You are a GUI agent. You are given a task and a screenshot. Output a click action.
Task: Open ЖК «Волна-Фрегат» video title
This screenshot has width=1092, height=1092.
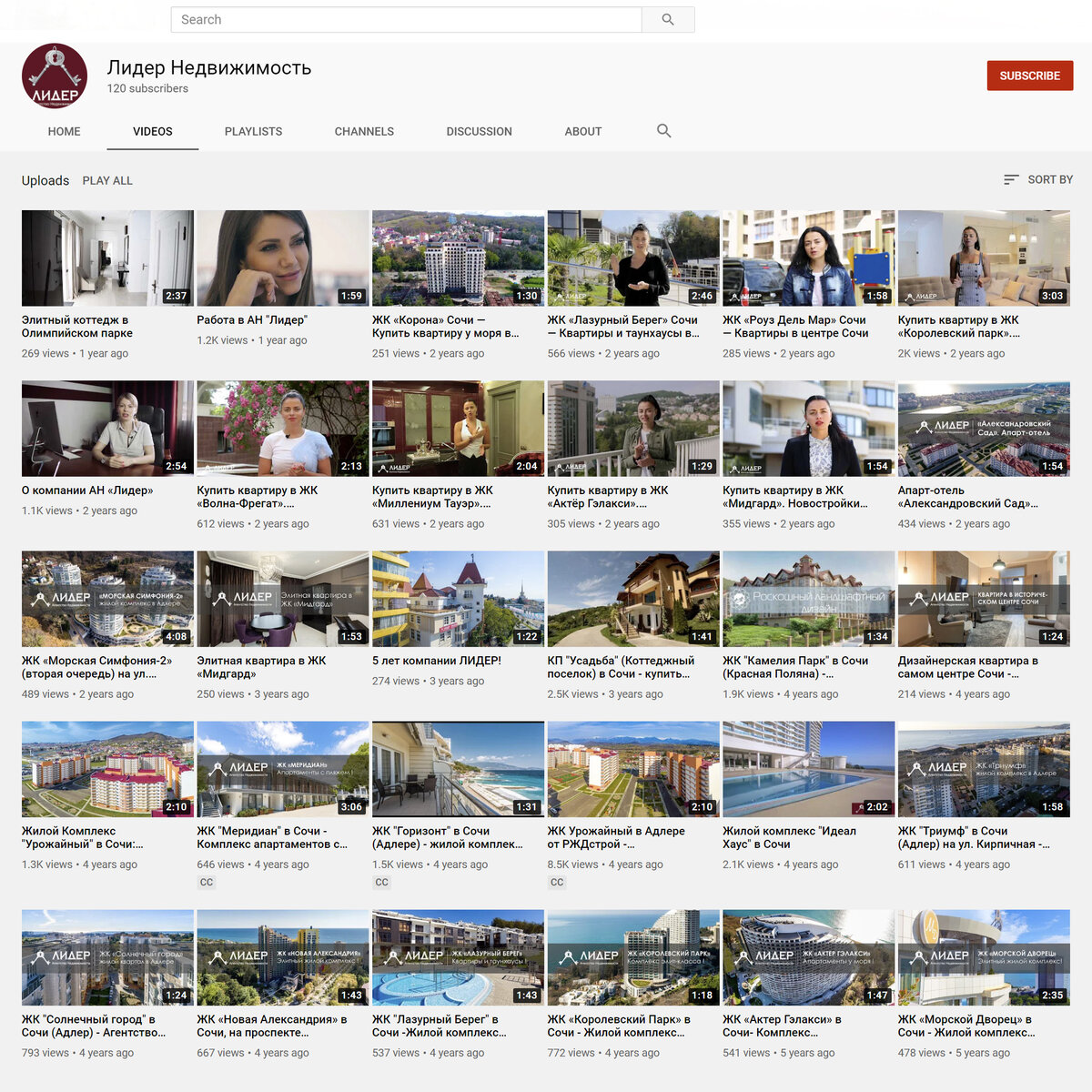258,497
